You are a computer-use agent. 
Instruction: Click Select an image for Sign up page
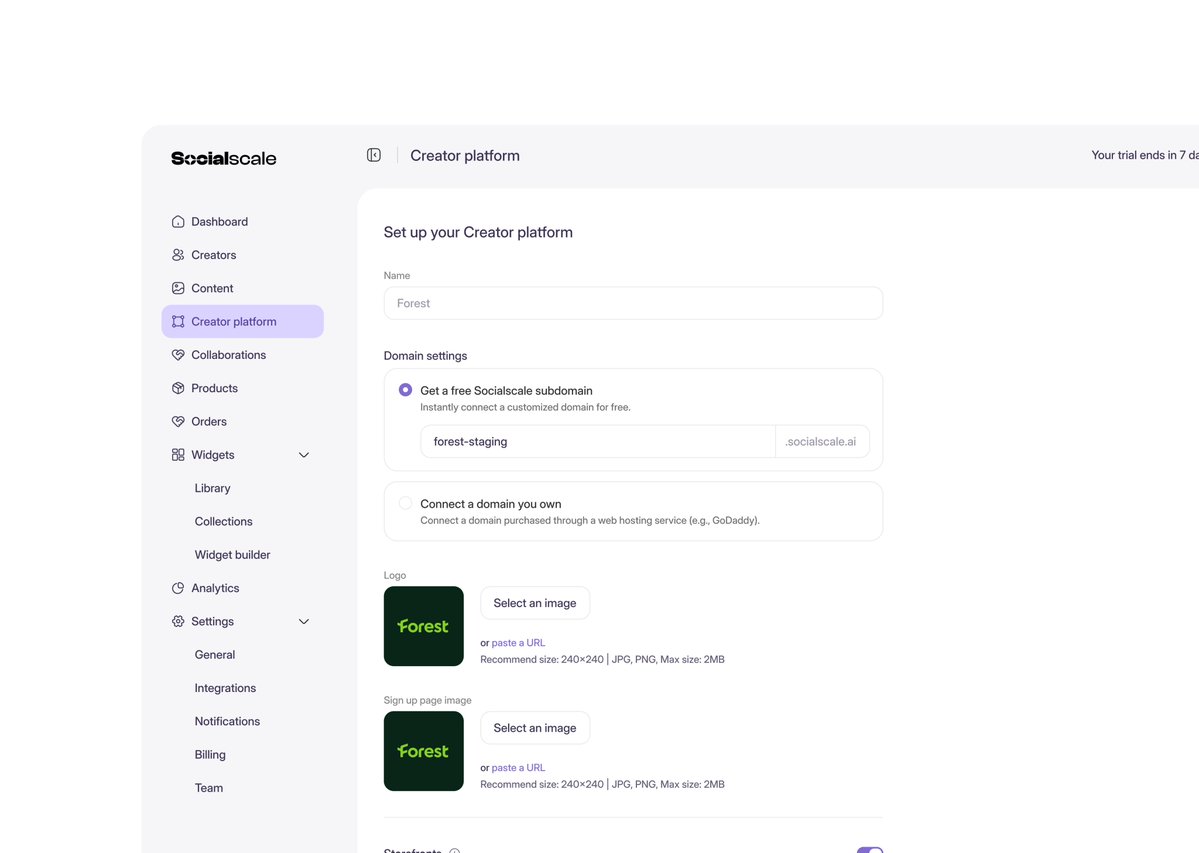click(x=535, y=728)
